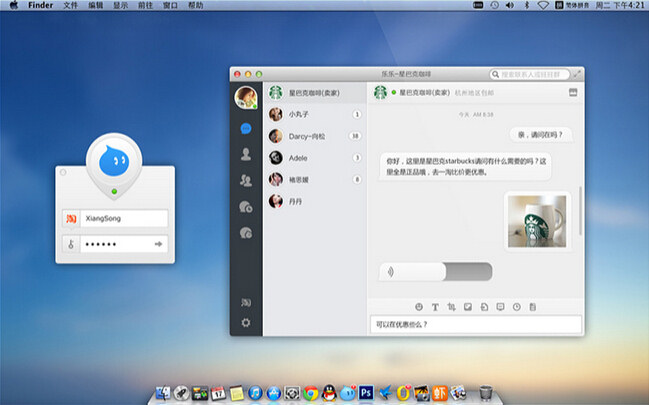This screenshot has height=405, width=649.
Task: Open the Starbucks mug image thumbnail
Action: click(x=537, y=222)
